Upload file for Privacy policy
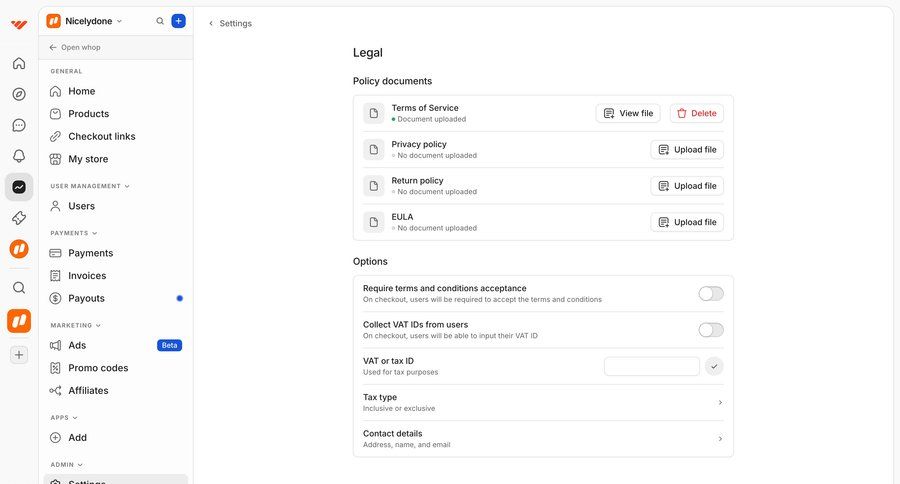Viewport: 900px width, 484px height. [687, 150]
